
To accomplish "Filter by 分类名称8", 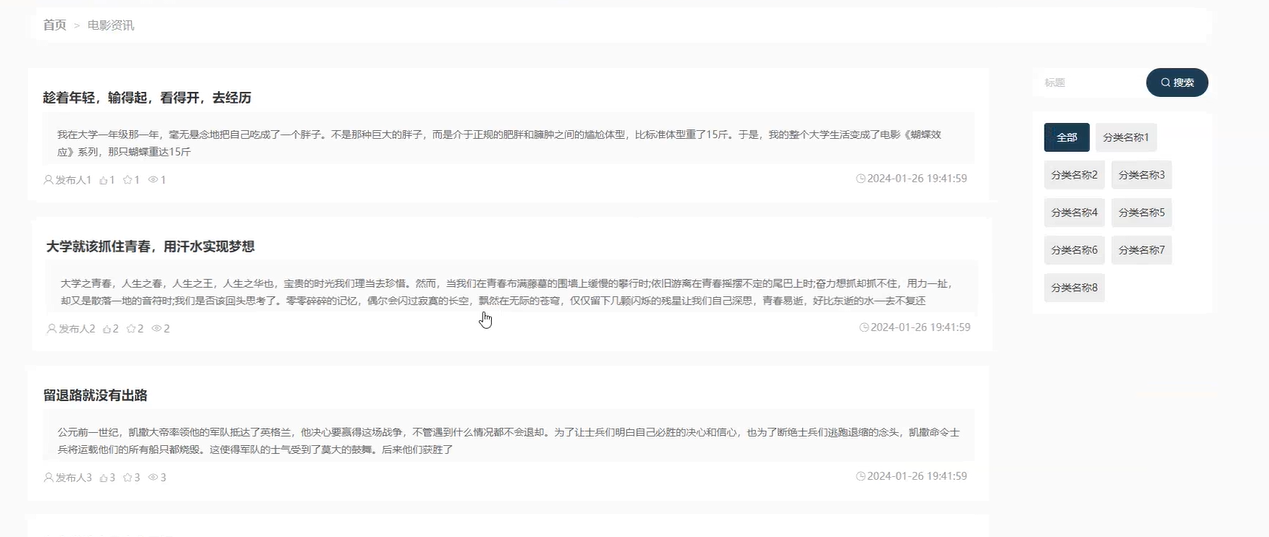I will (x=1074, y=288).
